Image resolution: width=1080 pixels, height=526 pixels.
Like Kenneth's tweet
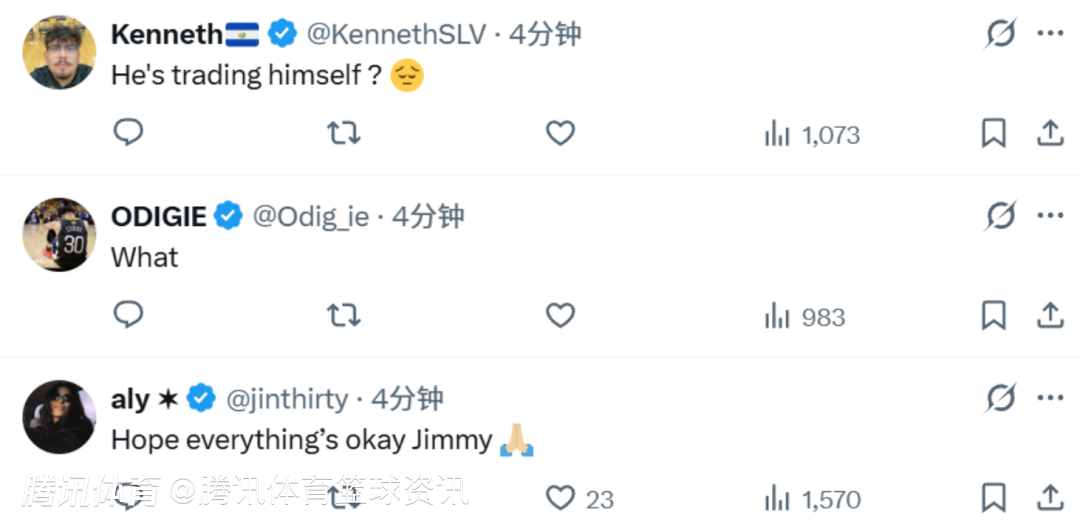coord(560,133)
